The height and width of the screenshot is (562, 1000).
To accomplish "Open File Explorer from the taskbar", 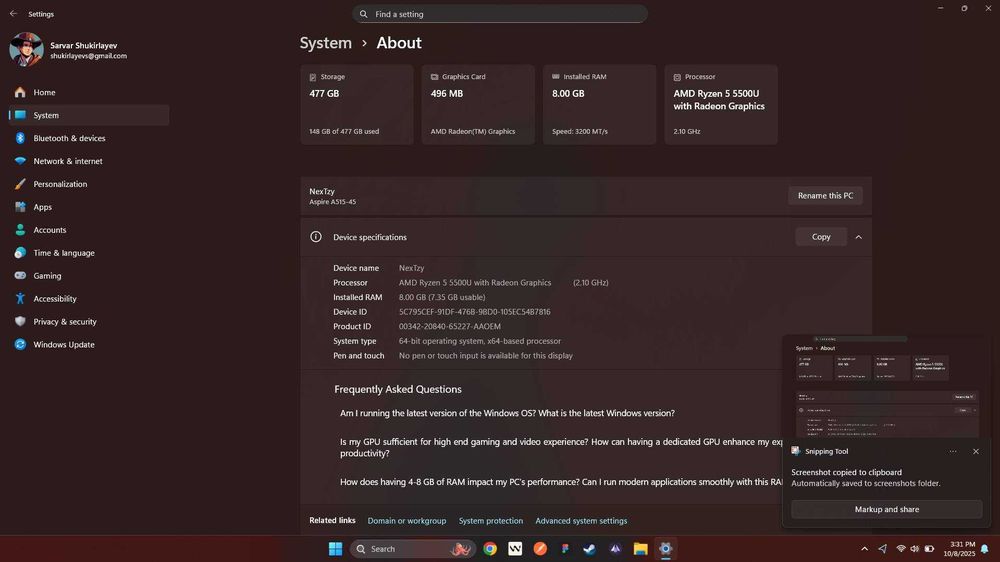I will (640, 549).
